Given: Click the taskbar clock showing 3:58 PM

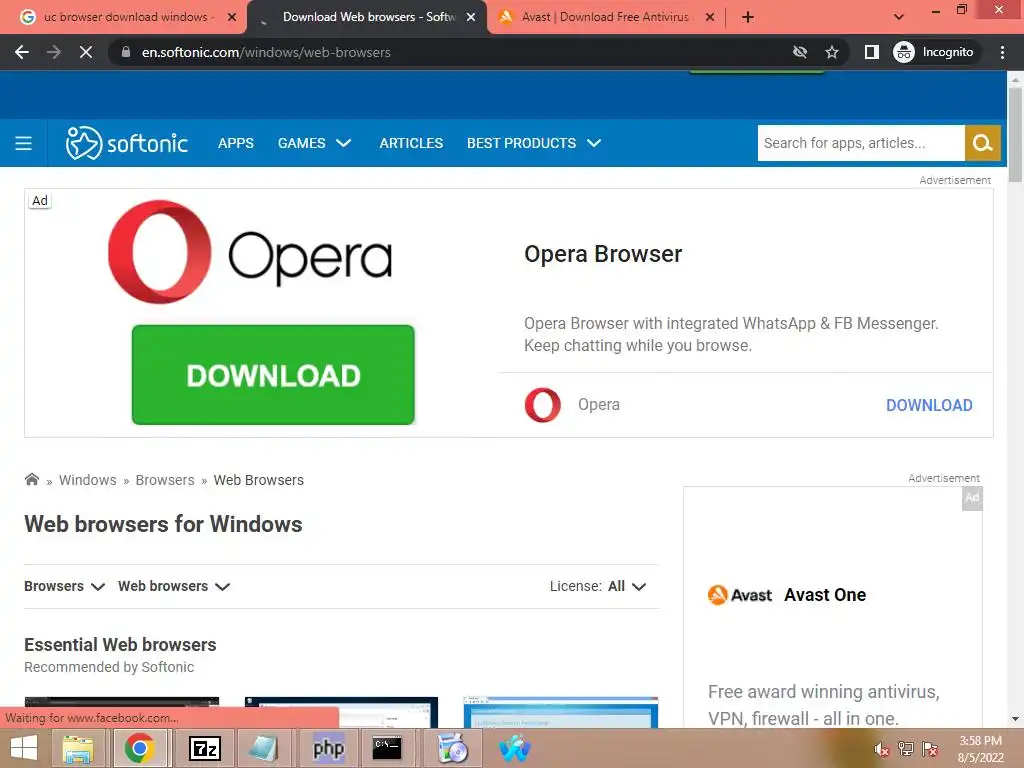Looking at the screenshot, I should [980, 749].
